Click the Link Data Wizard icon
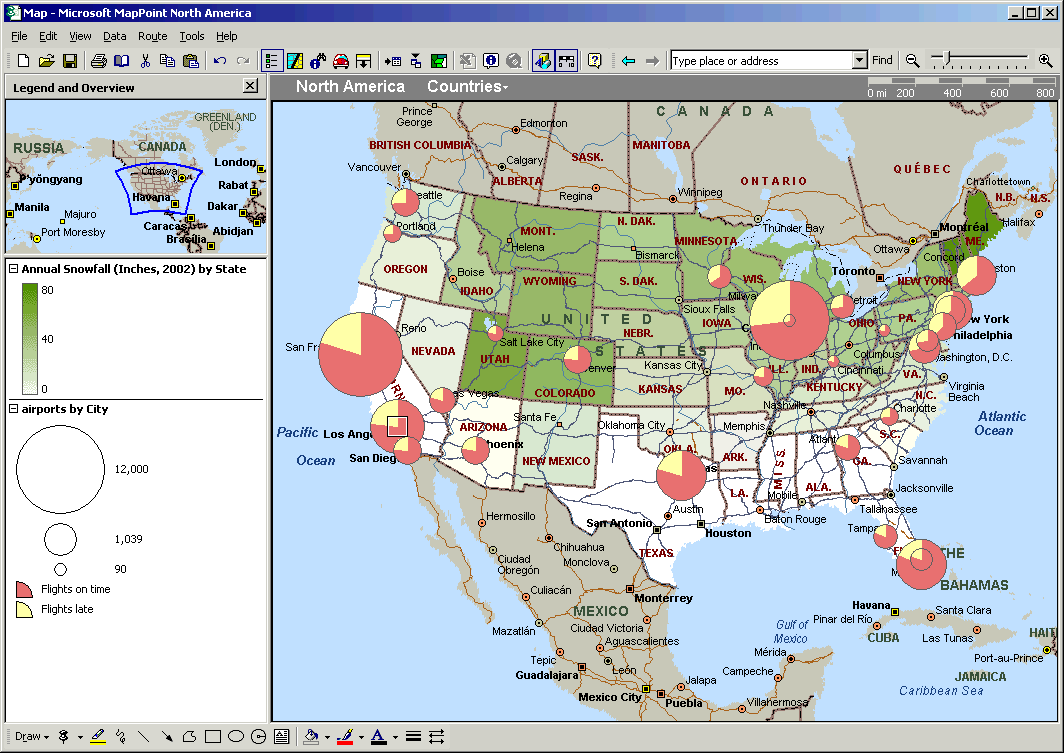This screenshot has height=753, width=1064. [x=416, y=61]
